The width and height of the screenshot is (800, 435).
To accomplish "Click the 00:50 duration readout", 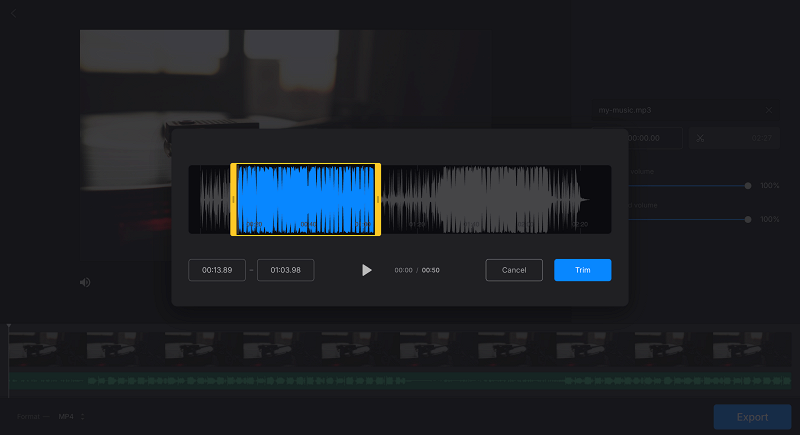I will 431,270.
